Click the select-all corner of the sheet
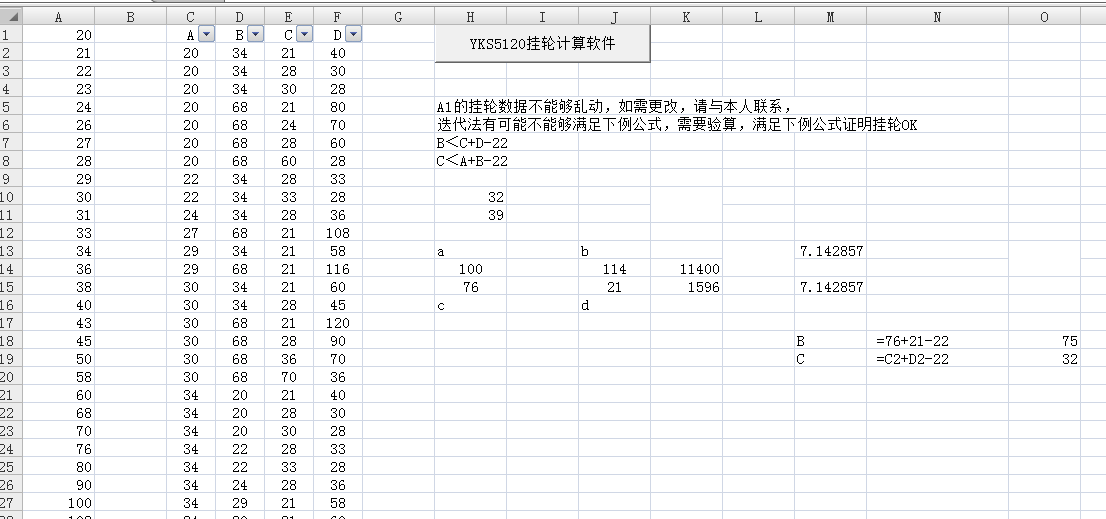The image size is (1106, 519). tap(11, 17)
